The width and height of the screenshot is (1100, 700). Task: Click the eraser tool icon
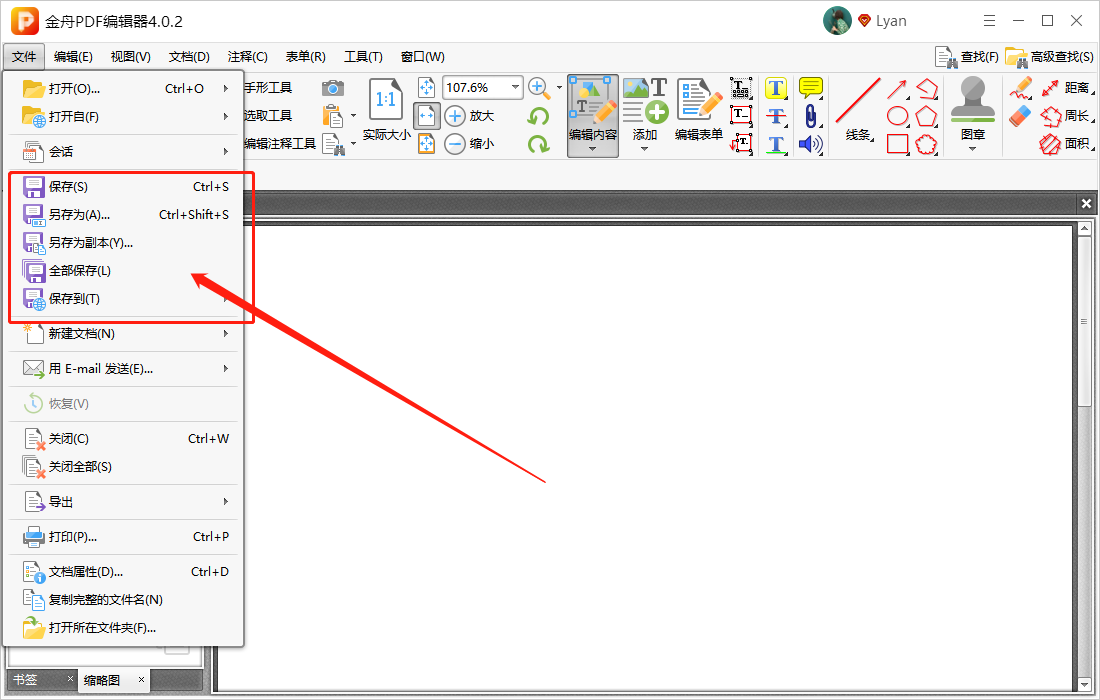click(x=1020, y=116)
